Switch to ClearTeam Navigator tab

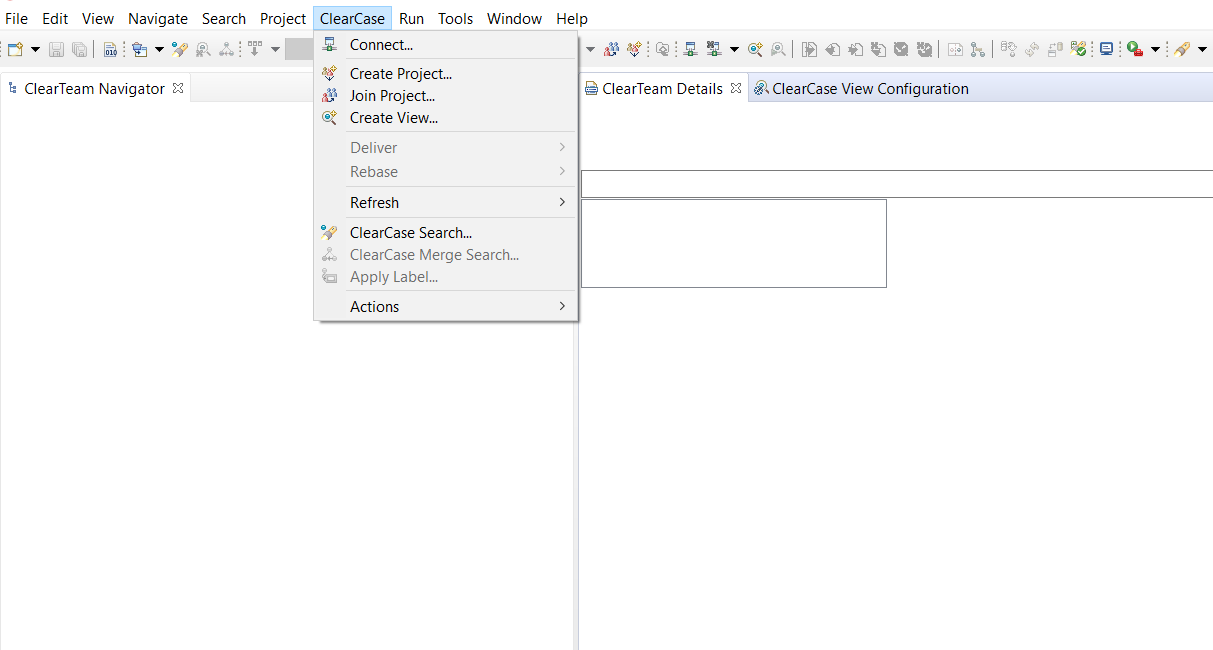pos(94,89)
